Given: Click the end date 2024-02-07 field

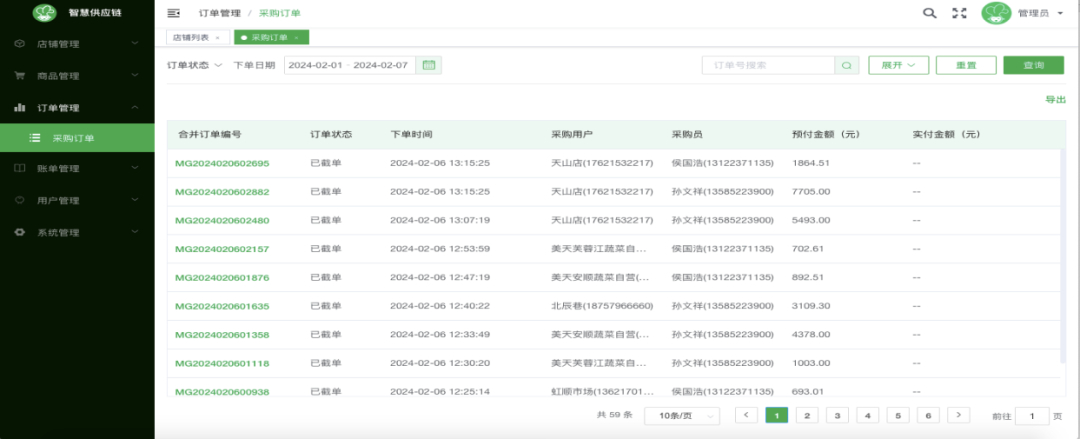Looking at the screenshot, I should coord(380,65).
